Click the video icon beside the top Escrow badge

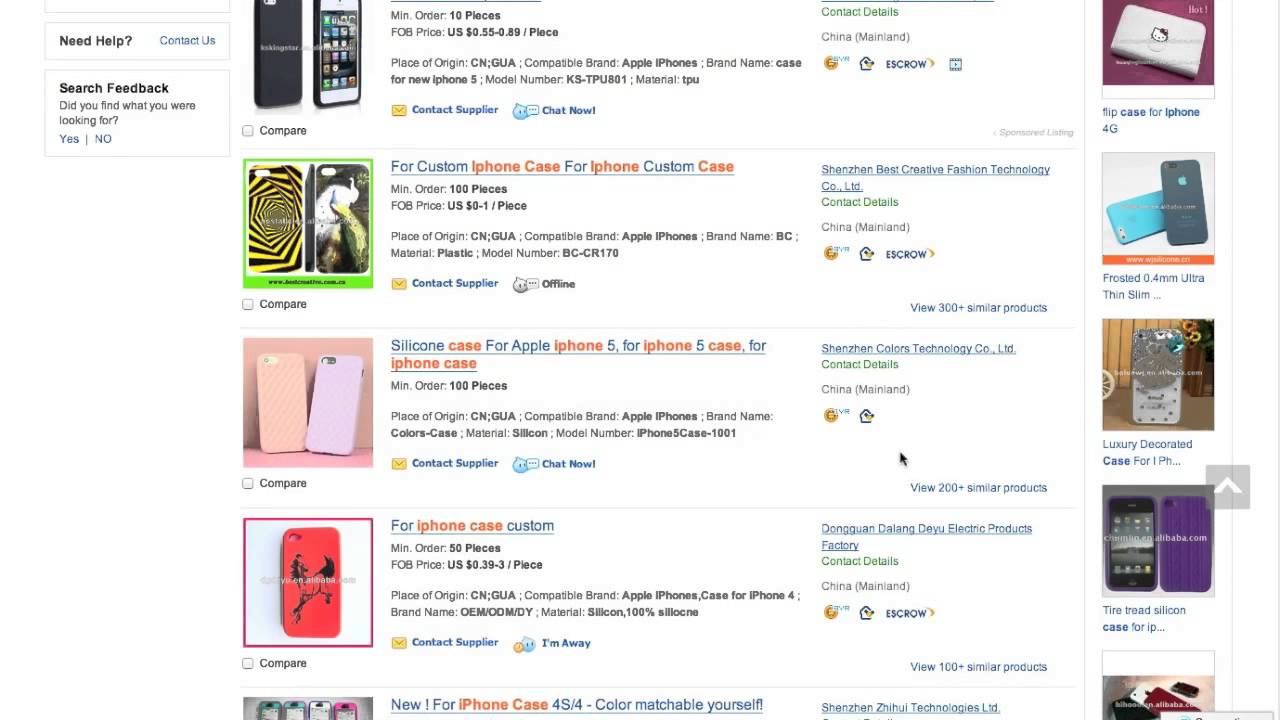[x=955, y=64]
